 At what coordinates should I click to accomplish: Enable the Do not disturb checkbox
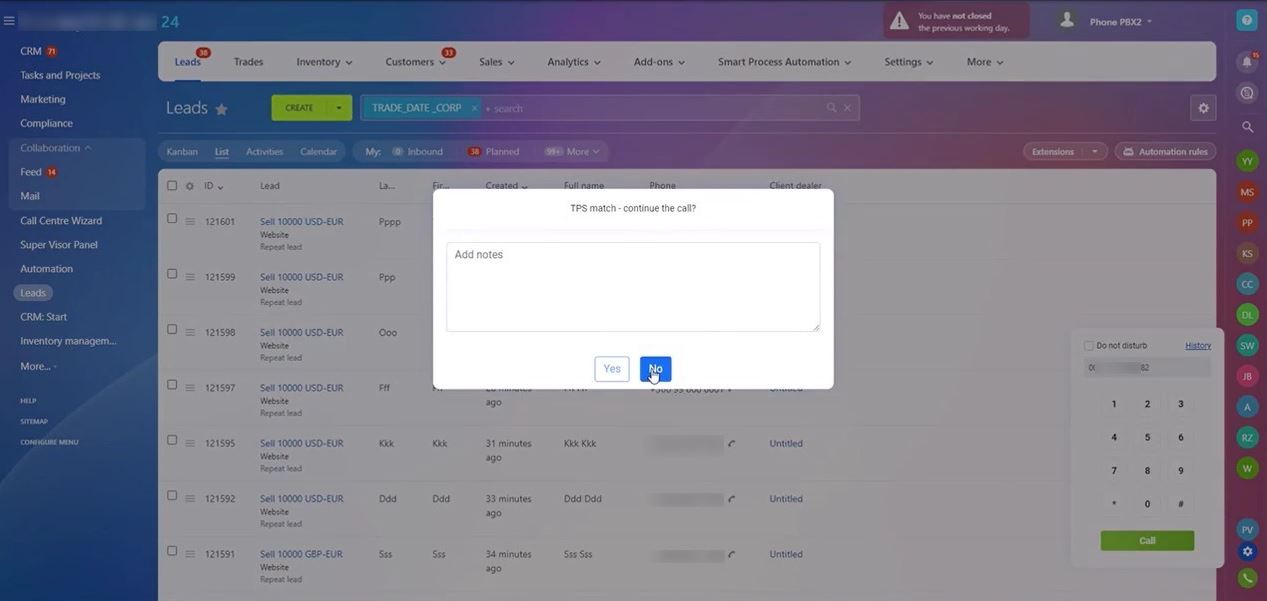pos(1089,346)
